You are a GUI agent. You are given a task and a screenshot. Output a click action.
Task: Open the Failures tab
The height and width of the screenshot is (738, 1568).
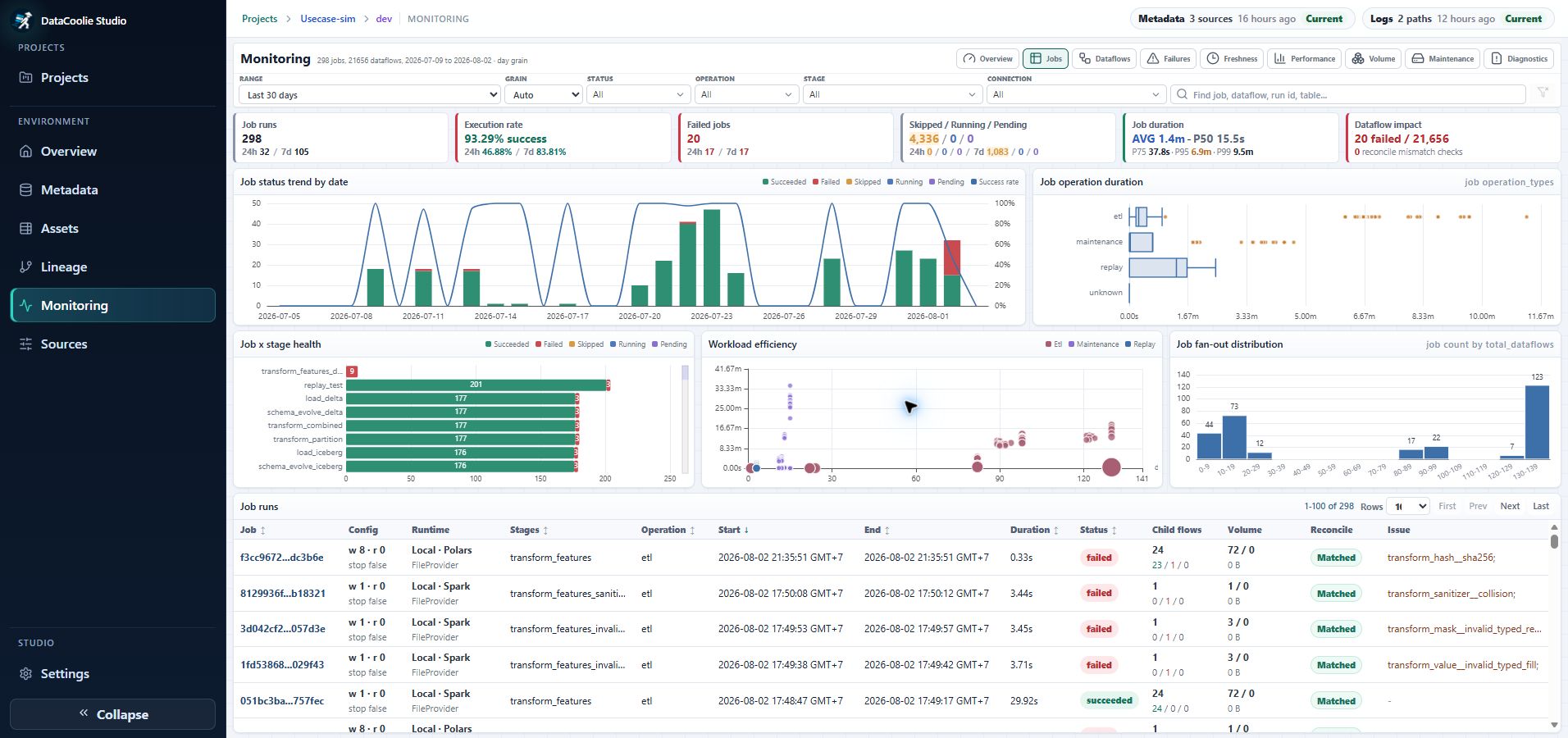click(1168, 59)
